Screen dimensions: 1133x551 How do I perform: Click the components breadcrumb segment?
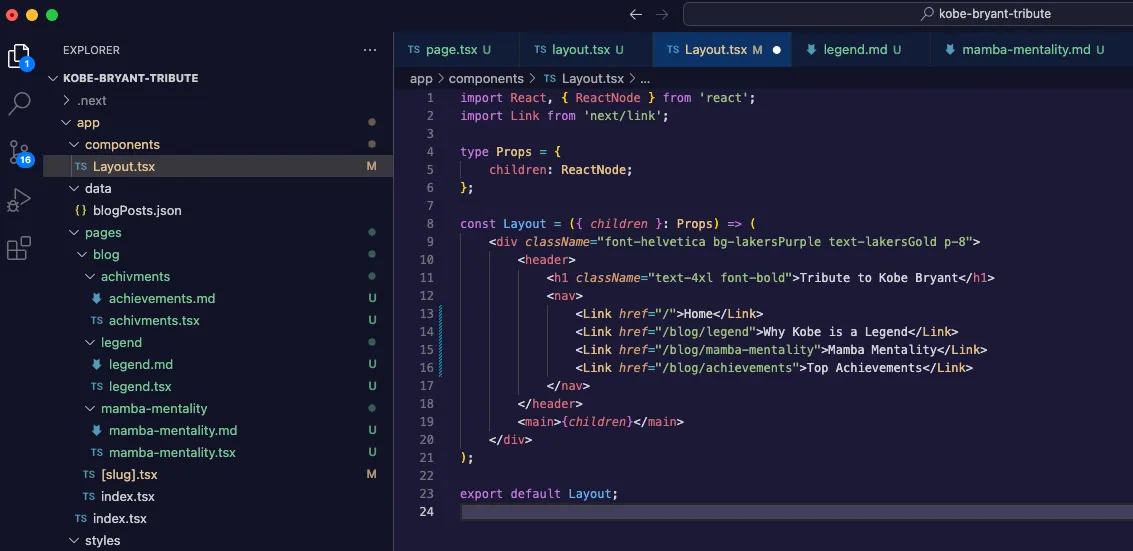(x=486, y=79)
